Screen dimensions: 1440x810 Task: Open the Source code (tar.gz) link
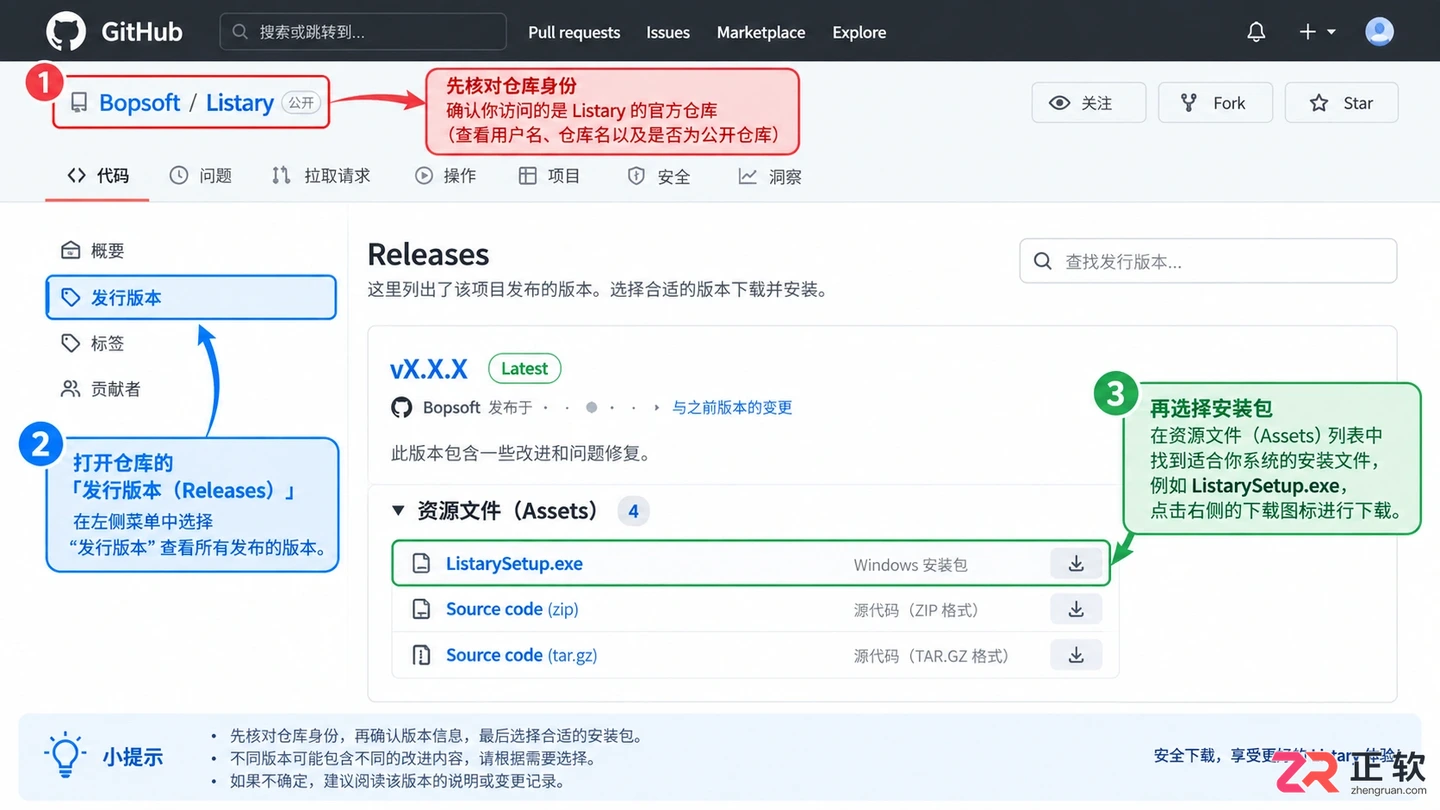tap(521, 655)
